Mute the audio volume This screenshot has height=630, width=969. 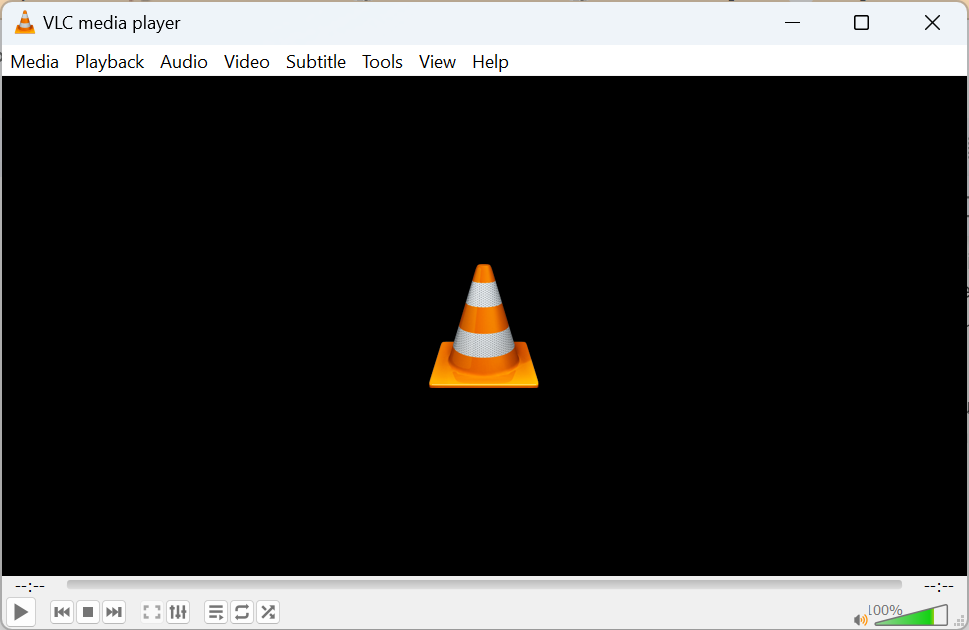[859, 618]
